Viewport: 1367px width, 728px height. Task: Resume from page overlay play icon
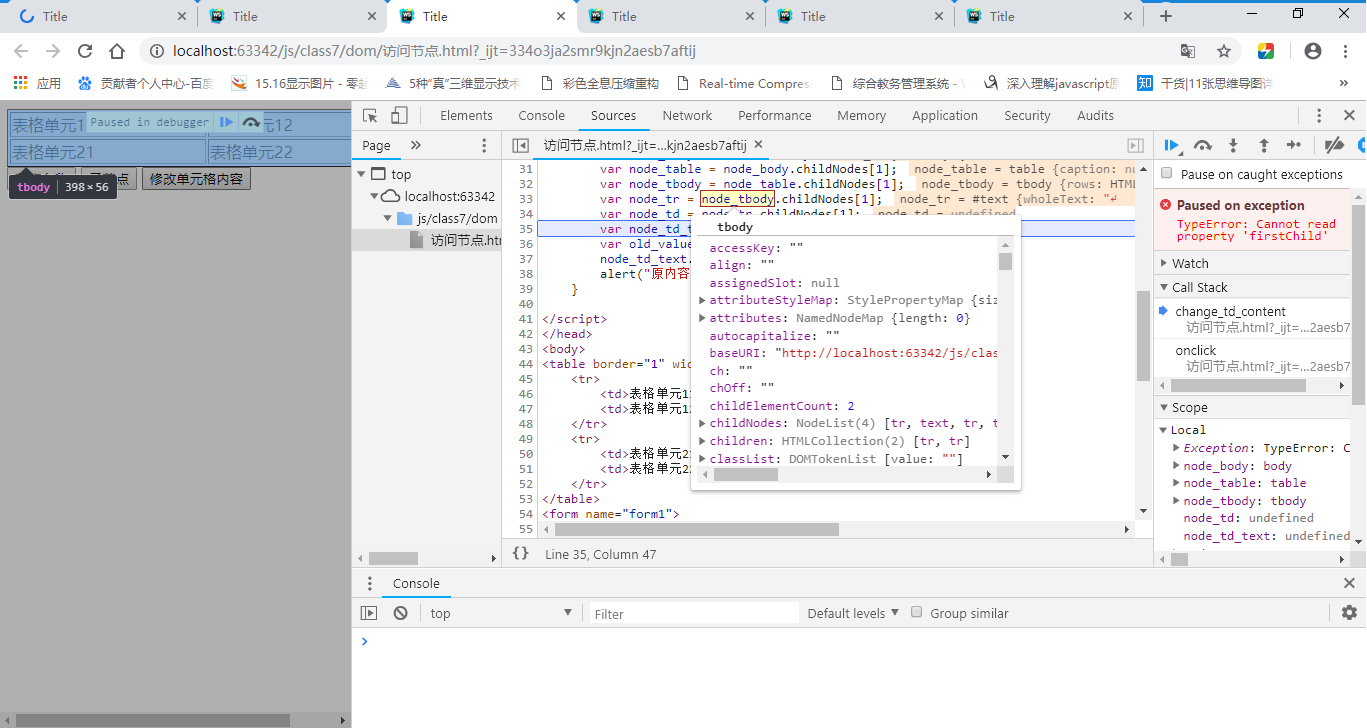[226, 122]
